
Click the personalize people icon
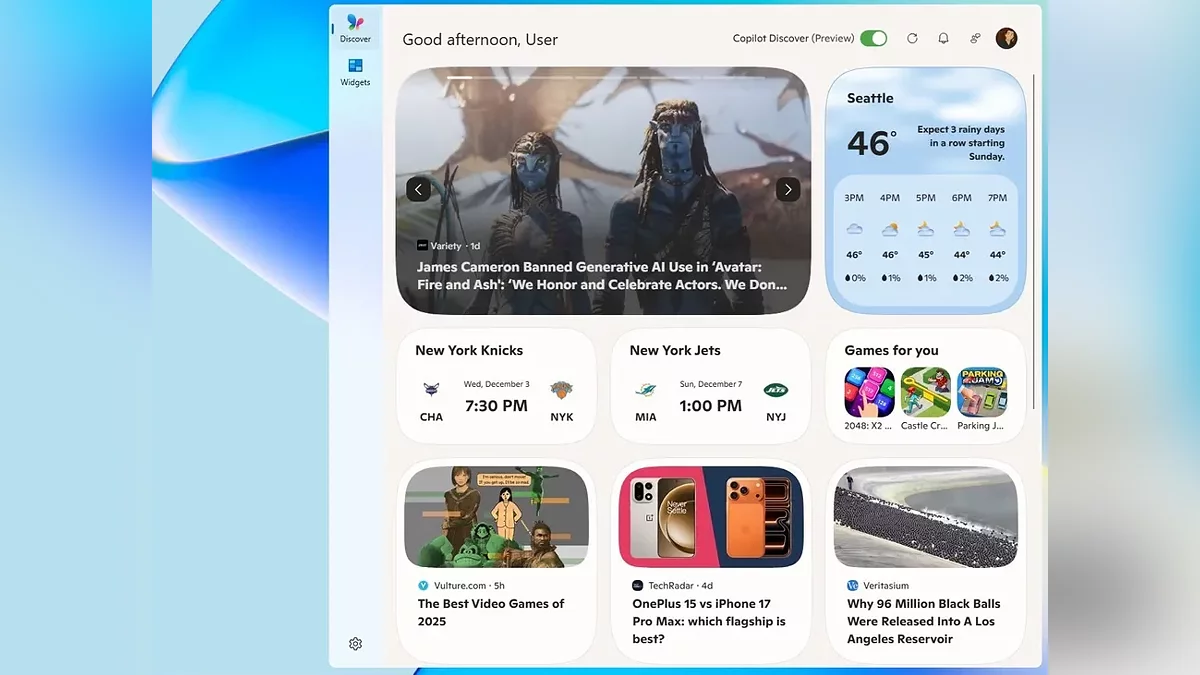pyautogui.click(x=975, y=38)
